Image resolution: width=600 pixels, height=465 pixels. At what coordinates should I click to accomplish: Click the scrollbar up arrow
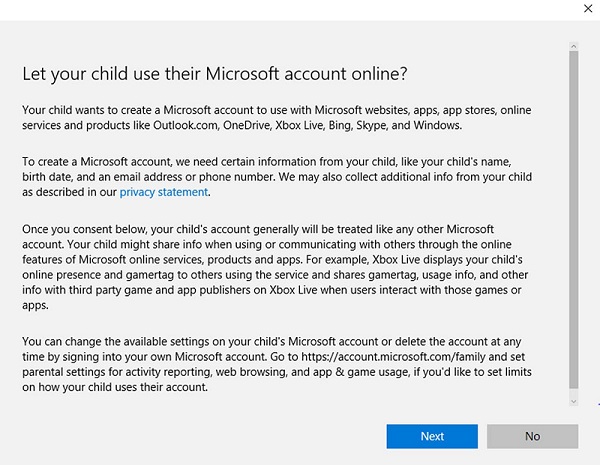(573, 46)
